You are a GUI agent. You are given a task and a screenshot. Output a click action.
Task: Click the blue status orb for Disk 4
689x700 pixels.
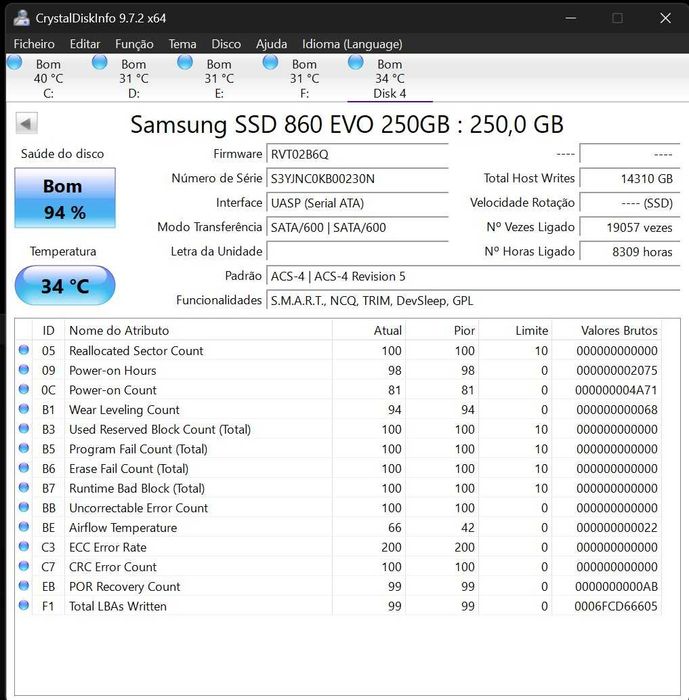pos(355,62)
